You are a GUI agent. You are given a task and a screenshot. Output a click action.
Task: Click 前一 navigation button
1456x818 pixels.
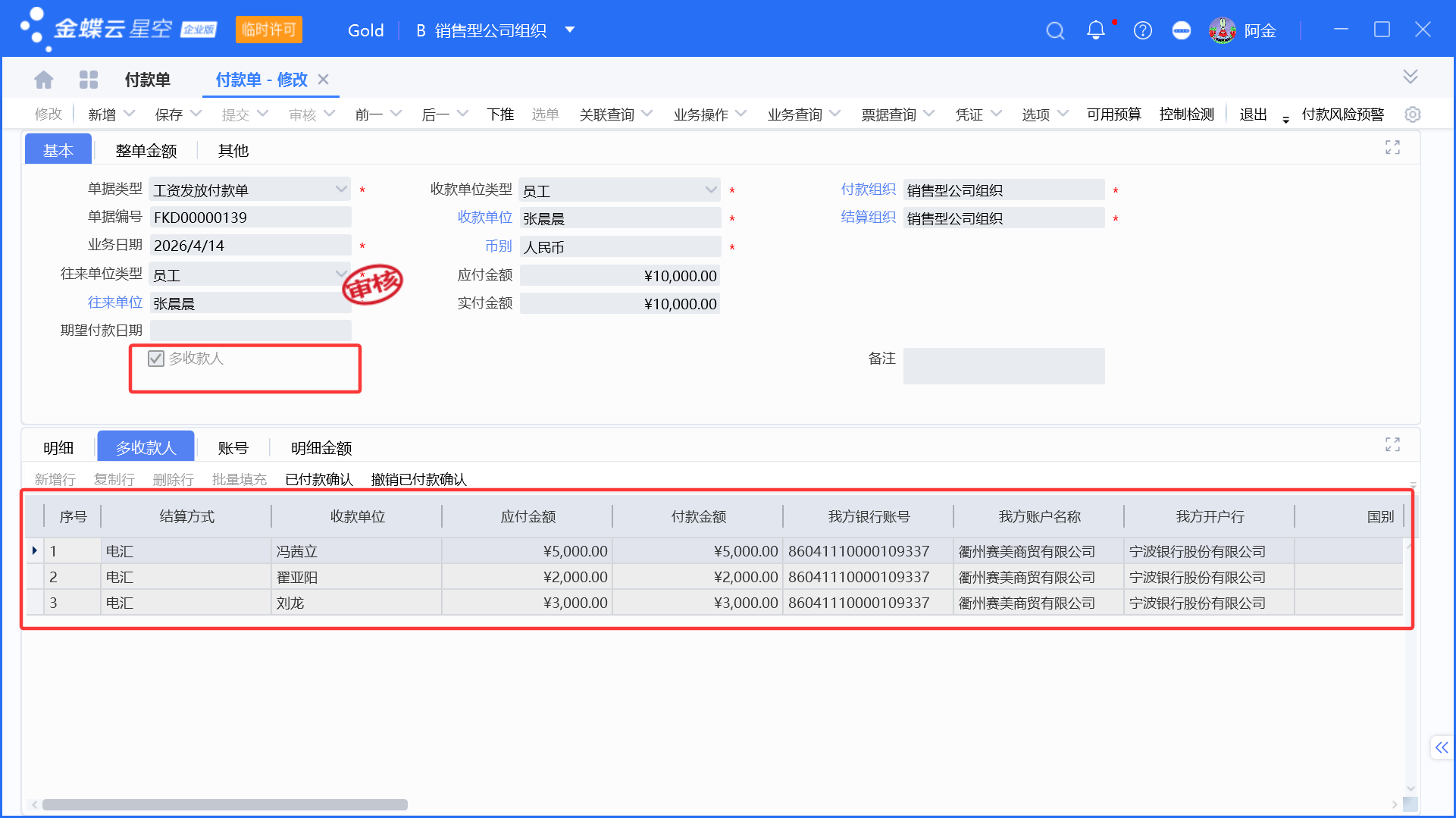pos(369,114)
